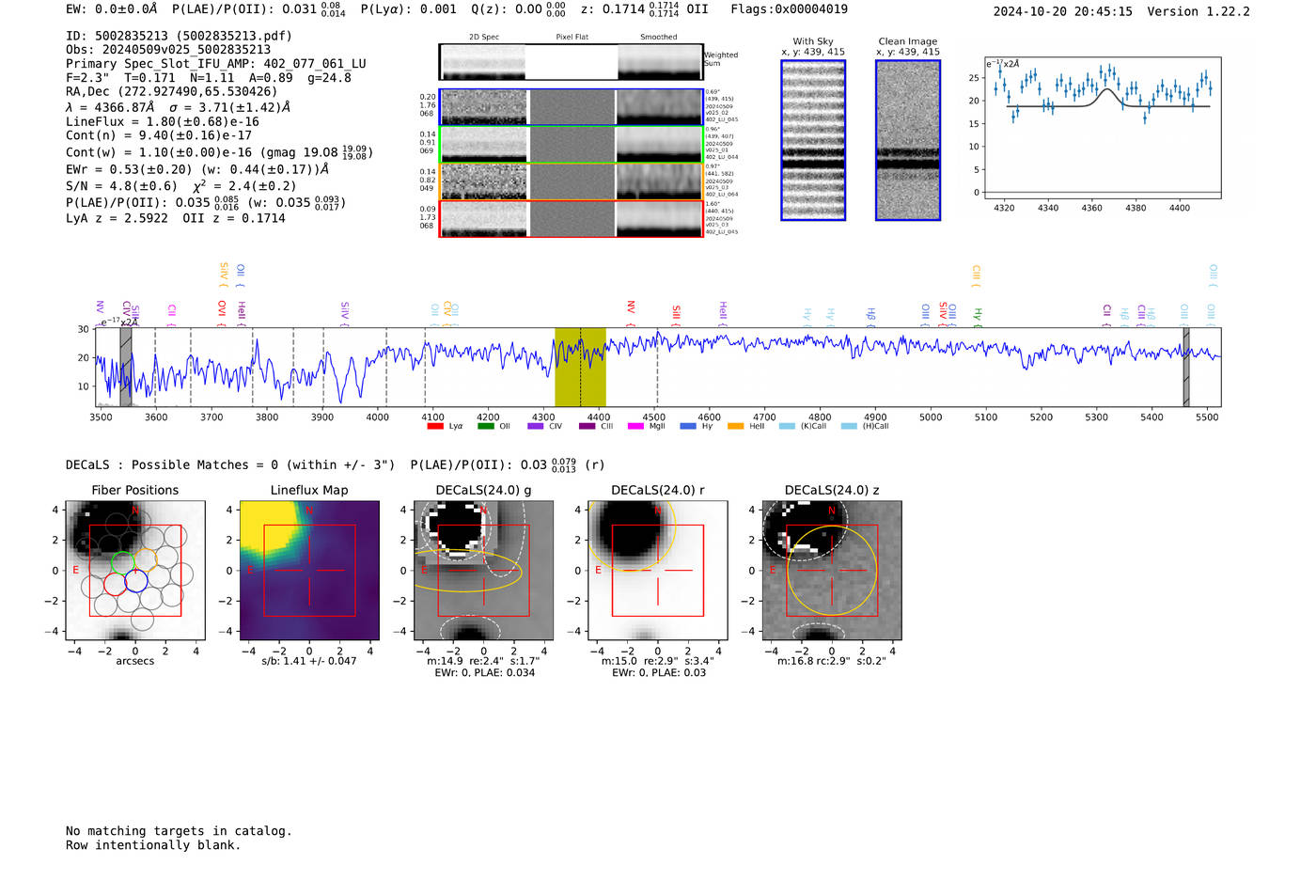Click the 'LineFlux = 1.80(±0.68)e-16' line
Screen dimensions: 1316x896
coord(163,122)
